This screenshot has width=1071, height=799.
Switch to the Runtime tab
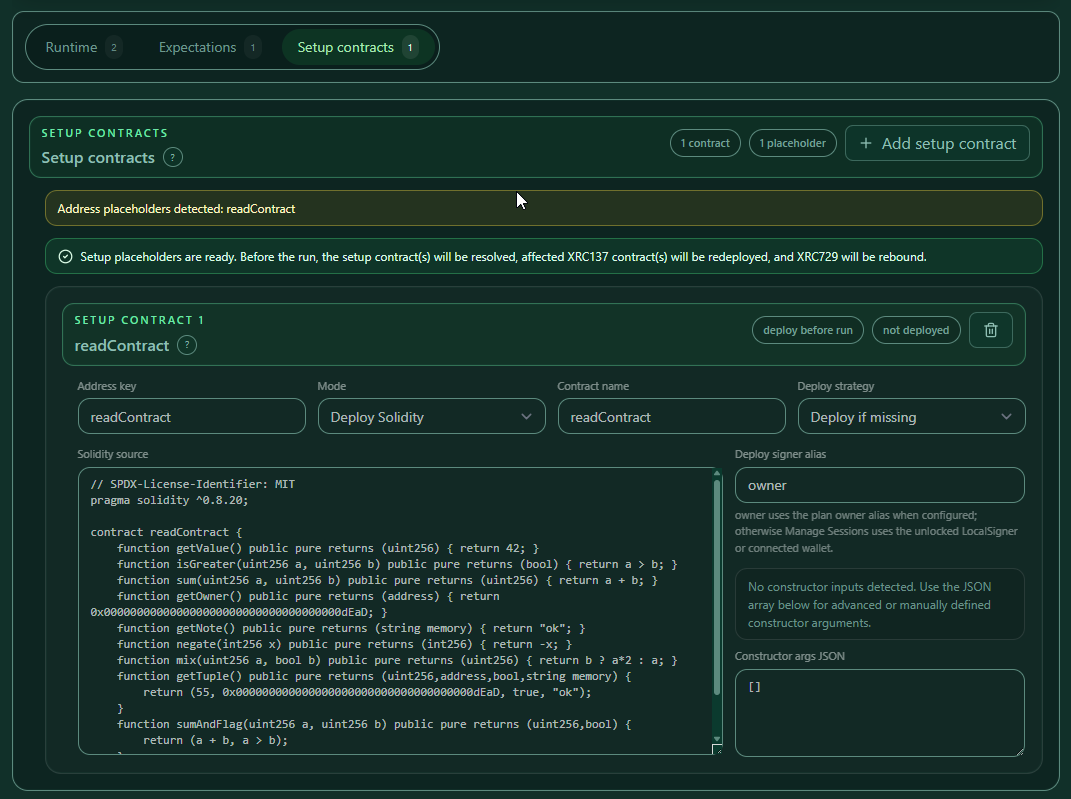[83, 47]
